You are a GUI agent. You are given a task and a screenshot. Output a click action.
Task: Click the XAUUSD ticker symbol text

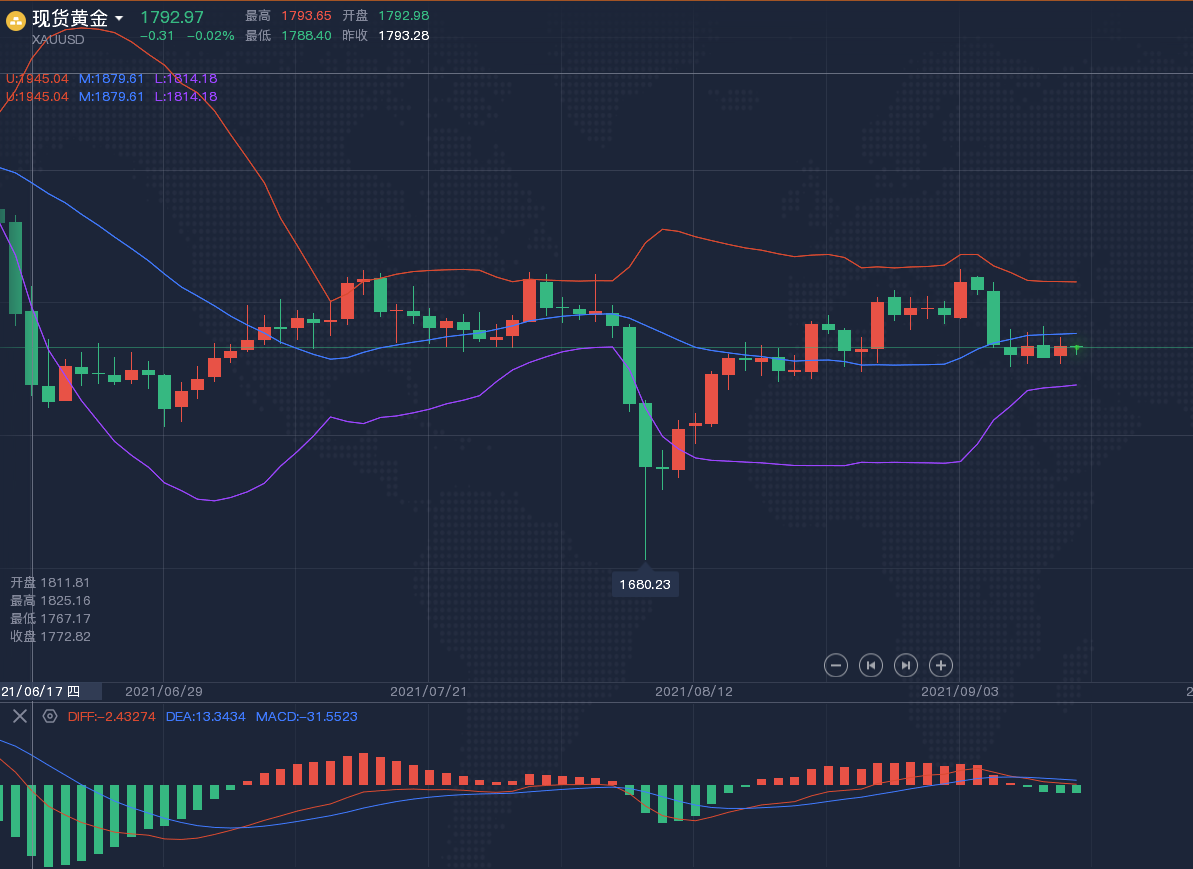[x=58, y=39]
